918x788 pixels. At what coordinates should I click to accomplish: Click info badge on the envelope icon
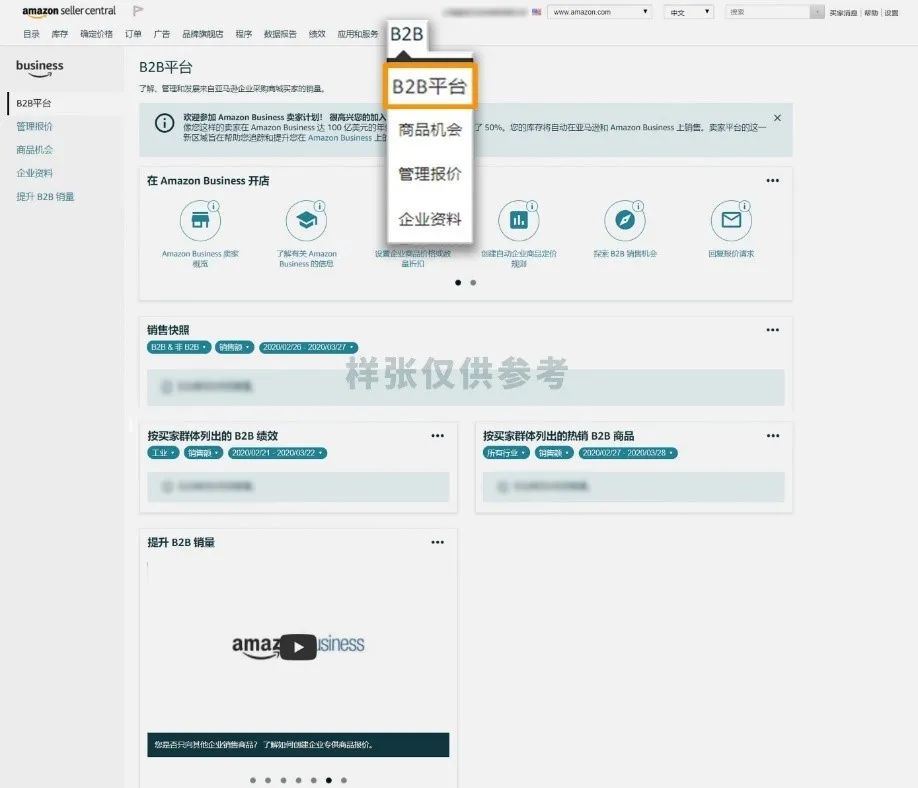[x=745, y=206]
